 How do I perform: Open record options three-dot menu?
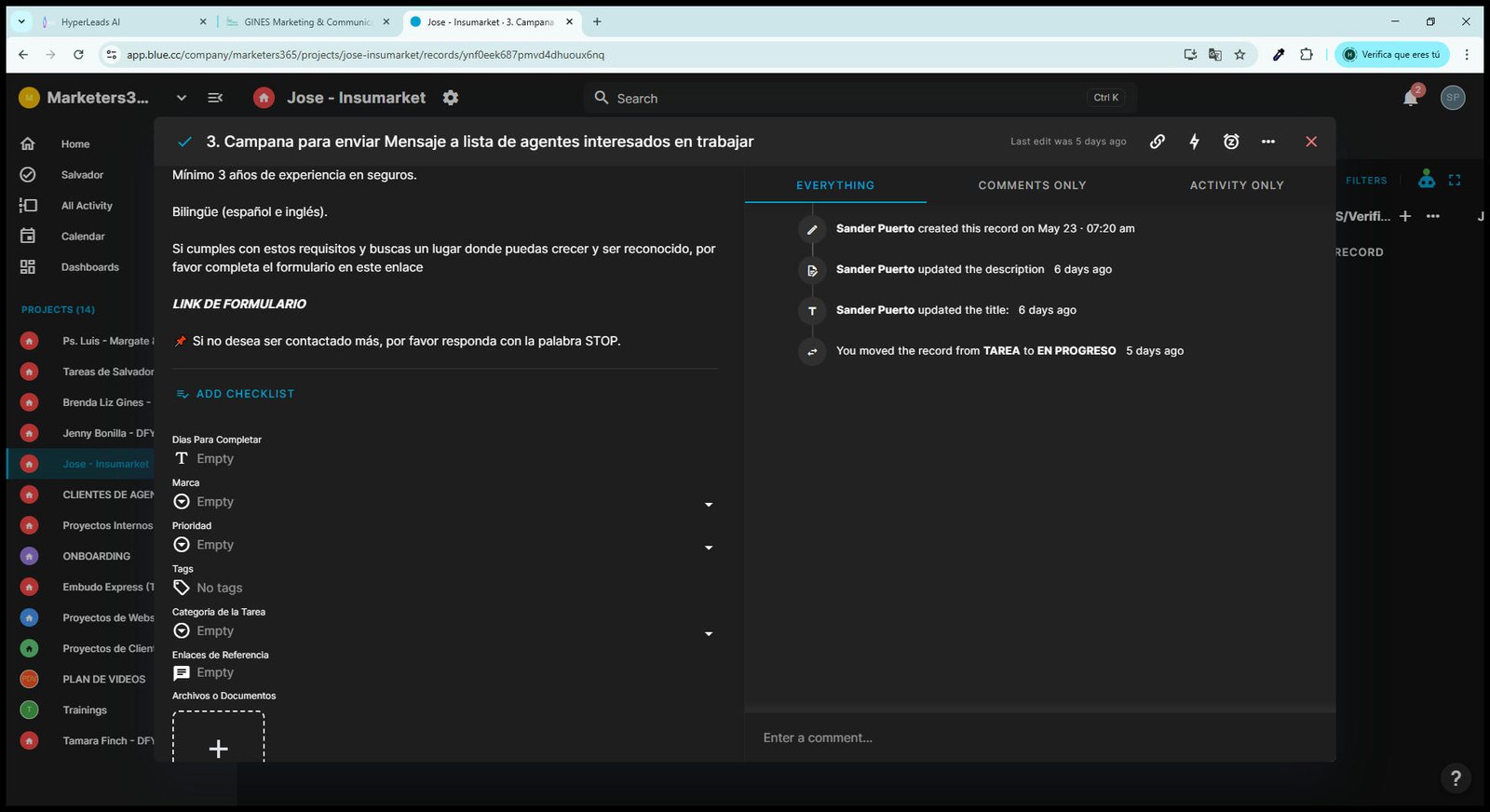coord(1268,142)
